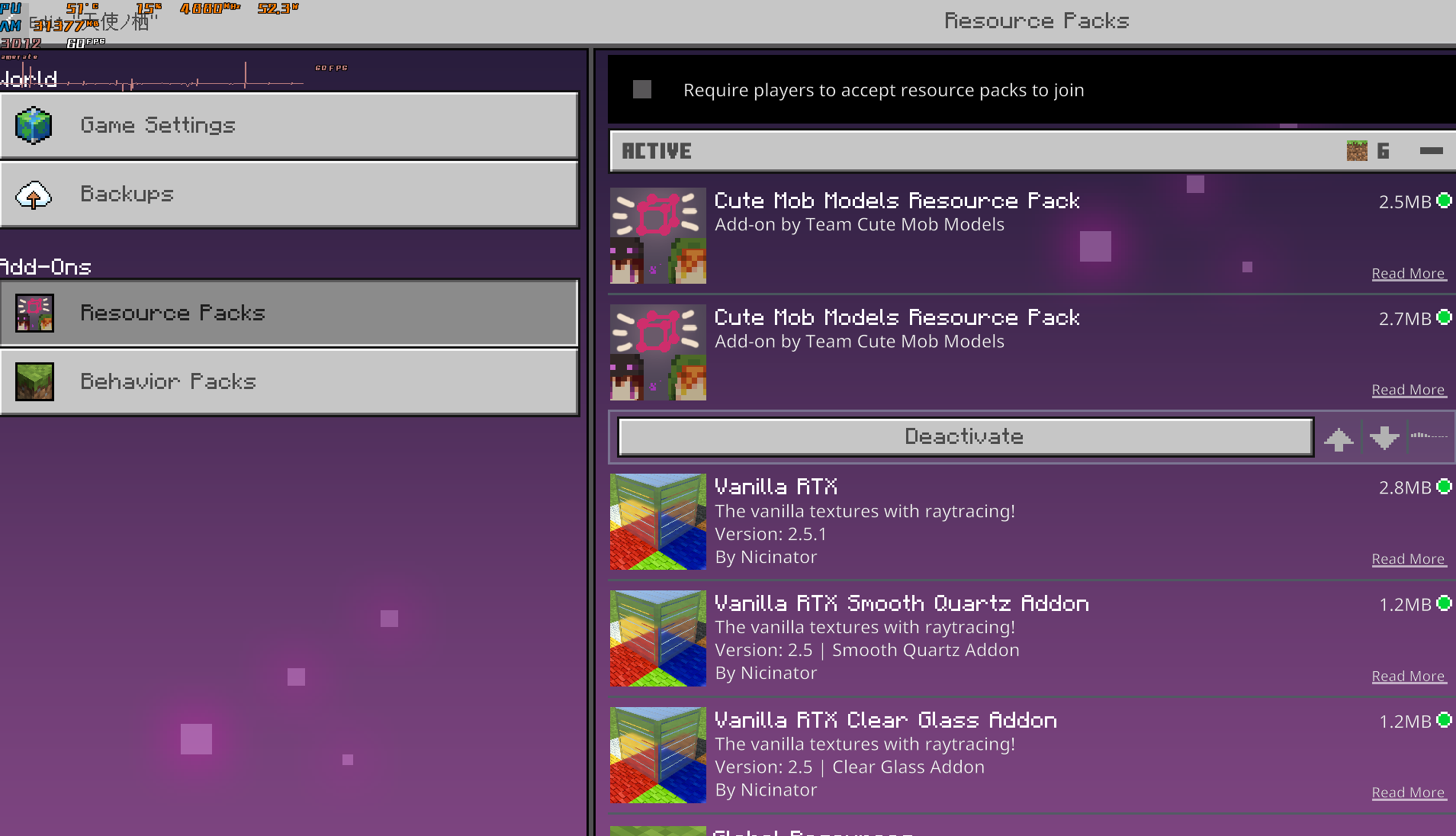
Task: Open Read More for Vanilla RTX Clear Glass Addon
Action: click(1408, 793)
